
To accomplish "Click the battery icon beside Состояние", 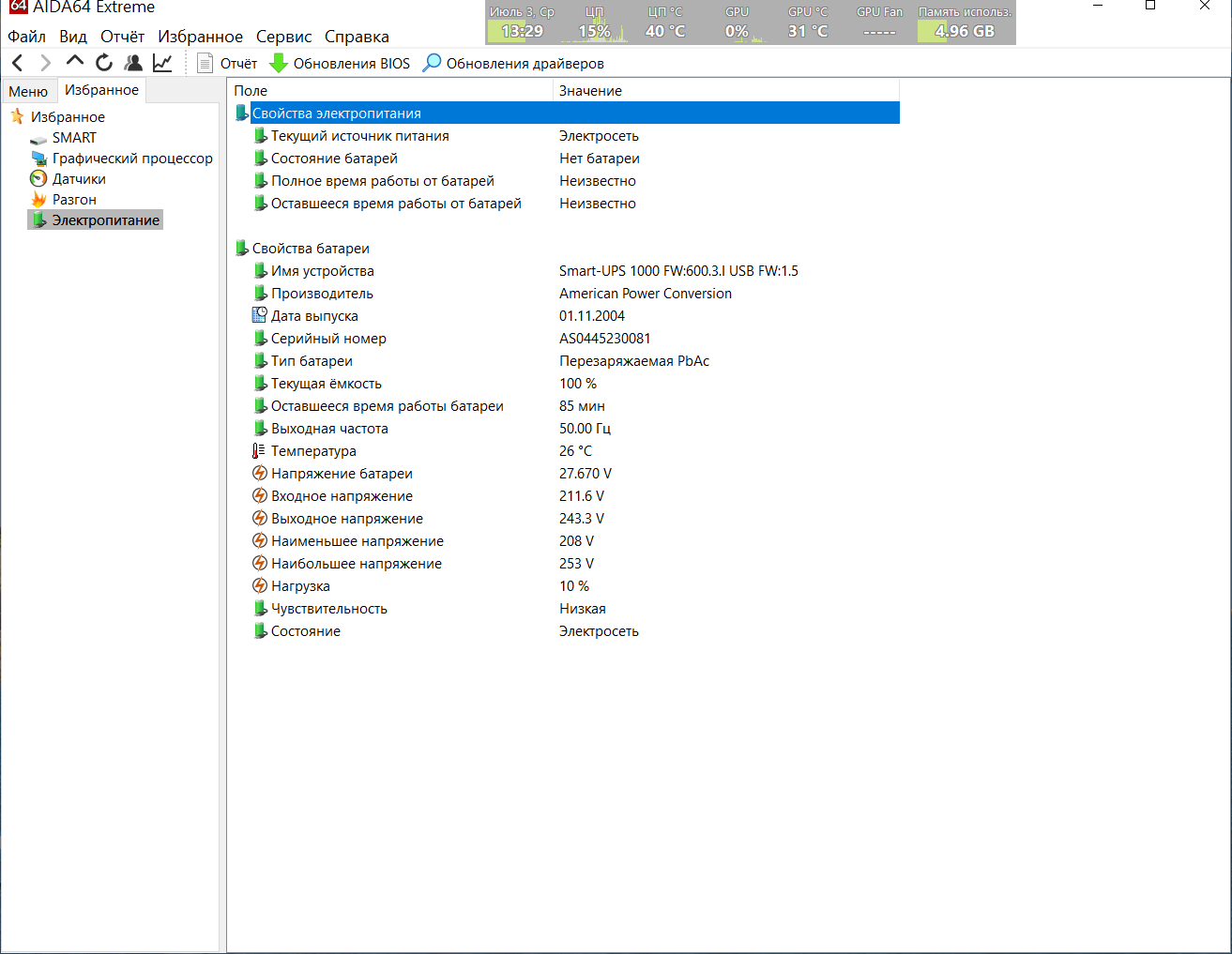I will click(x=260, y=631).
